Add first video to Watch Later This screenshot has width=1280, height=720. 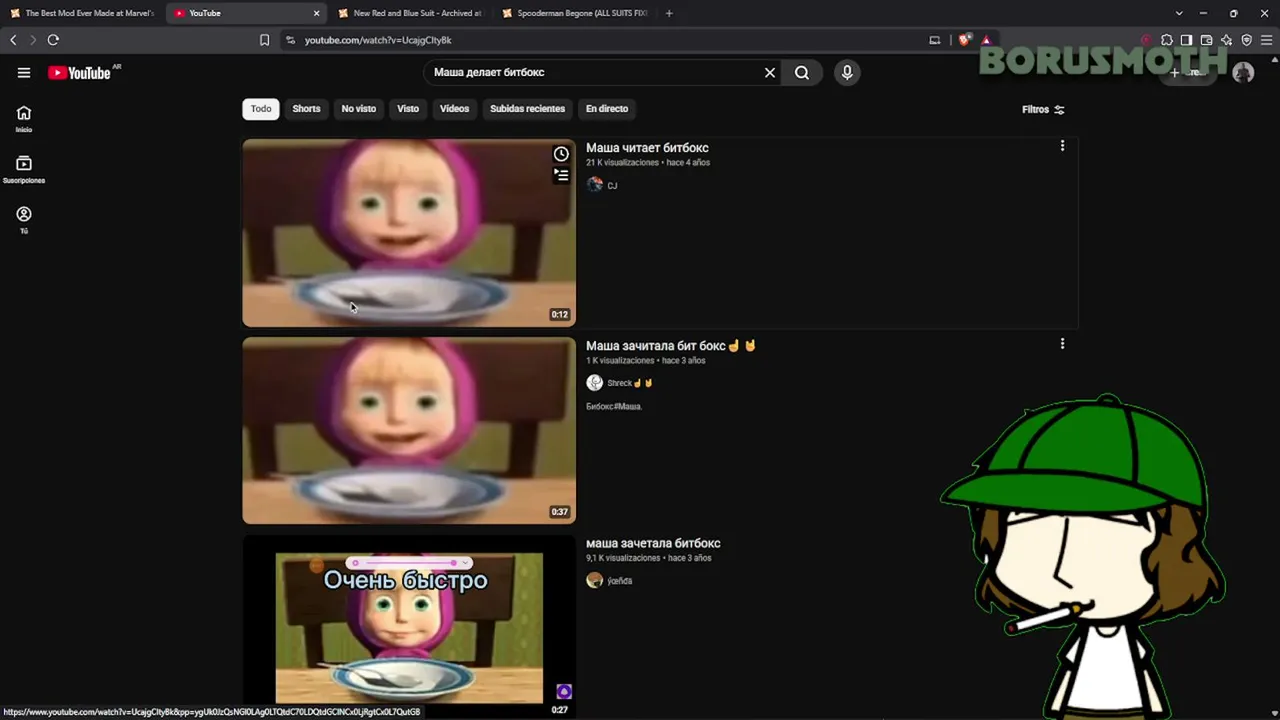(x=561, y=154)
